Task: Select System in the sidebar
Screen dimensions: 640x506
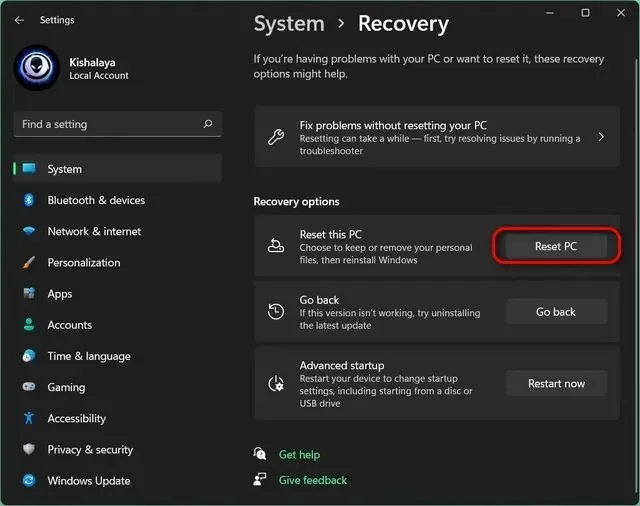Action: click(118, 169)
